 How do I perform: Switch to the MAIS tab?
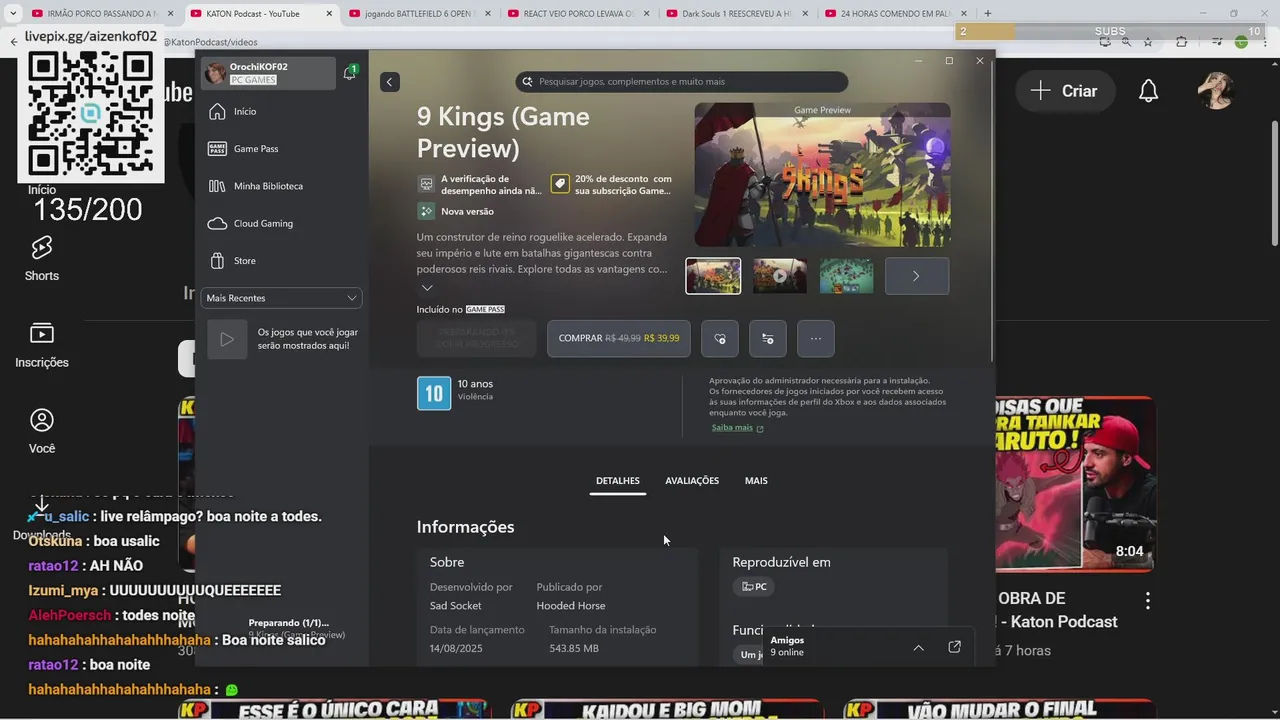(756, 481)
